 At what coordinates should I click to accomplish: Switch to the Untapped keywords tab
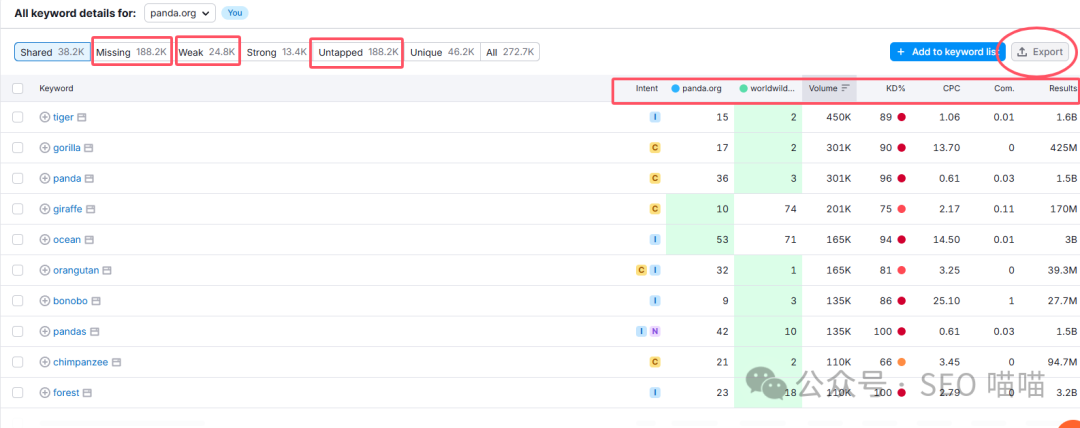[357, 52]
